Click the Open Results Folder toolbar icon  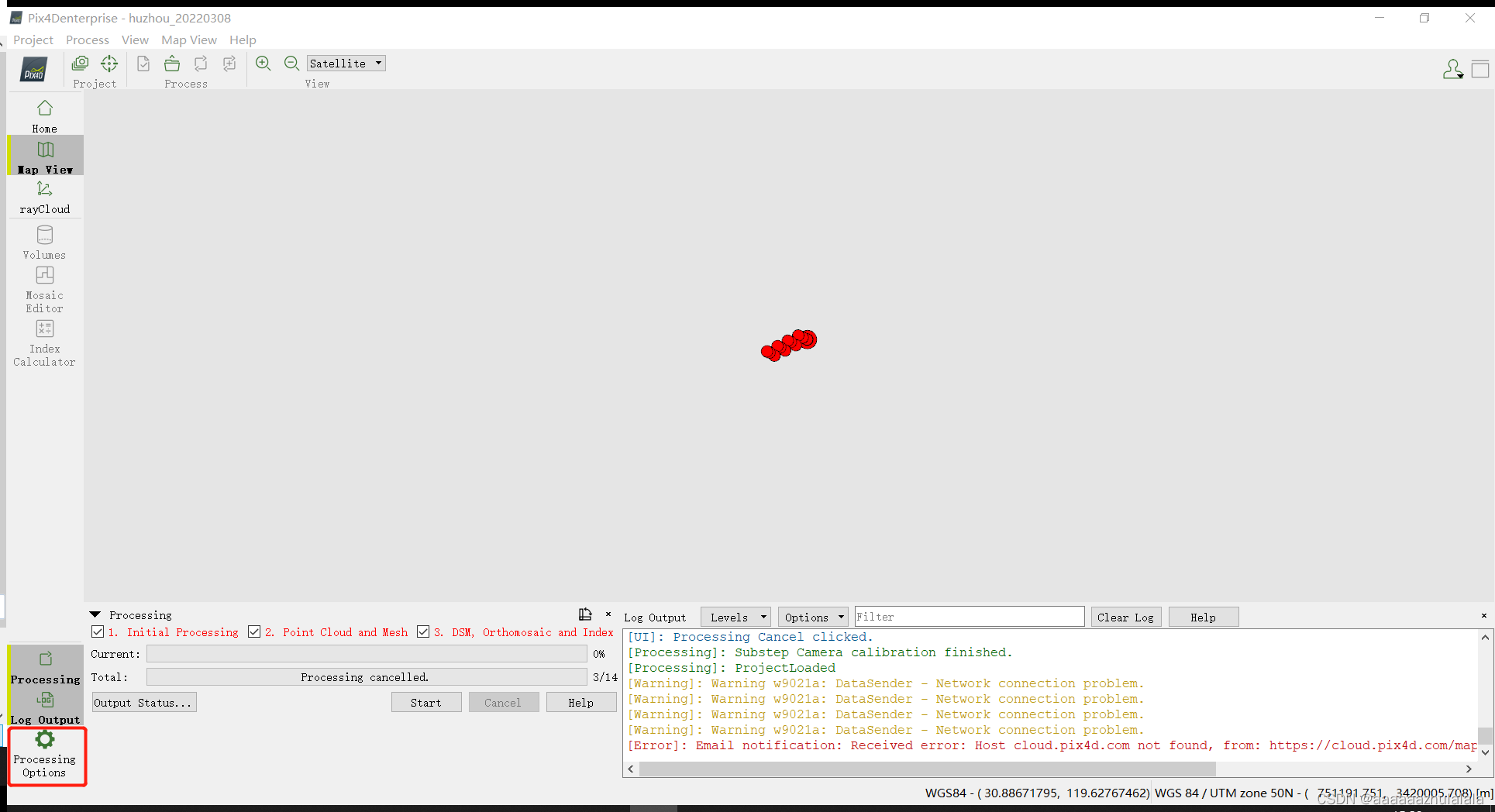(172, 64)
